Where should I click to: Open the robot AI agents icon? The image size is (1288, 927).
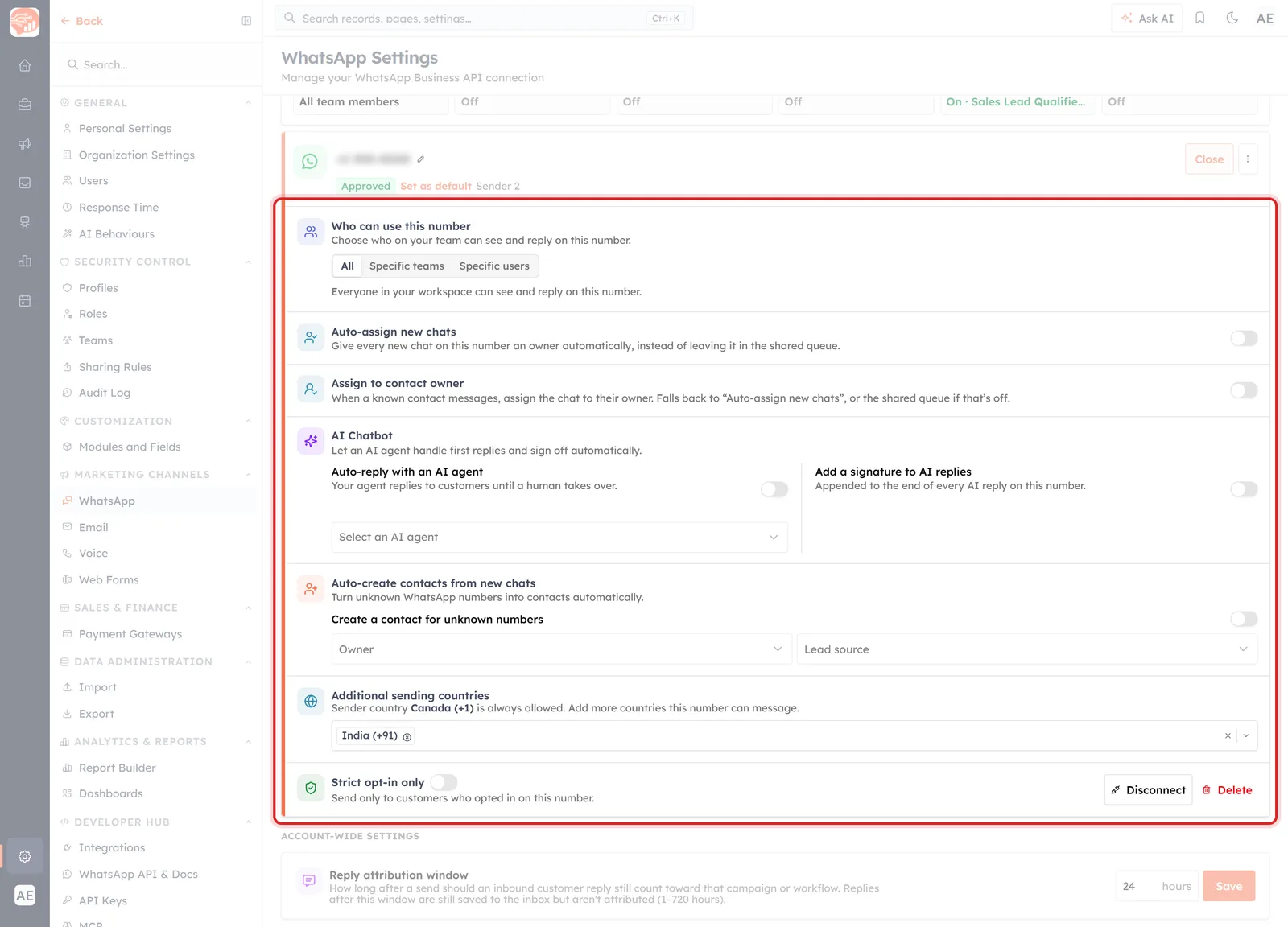coord(25,222)
